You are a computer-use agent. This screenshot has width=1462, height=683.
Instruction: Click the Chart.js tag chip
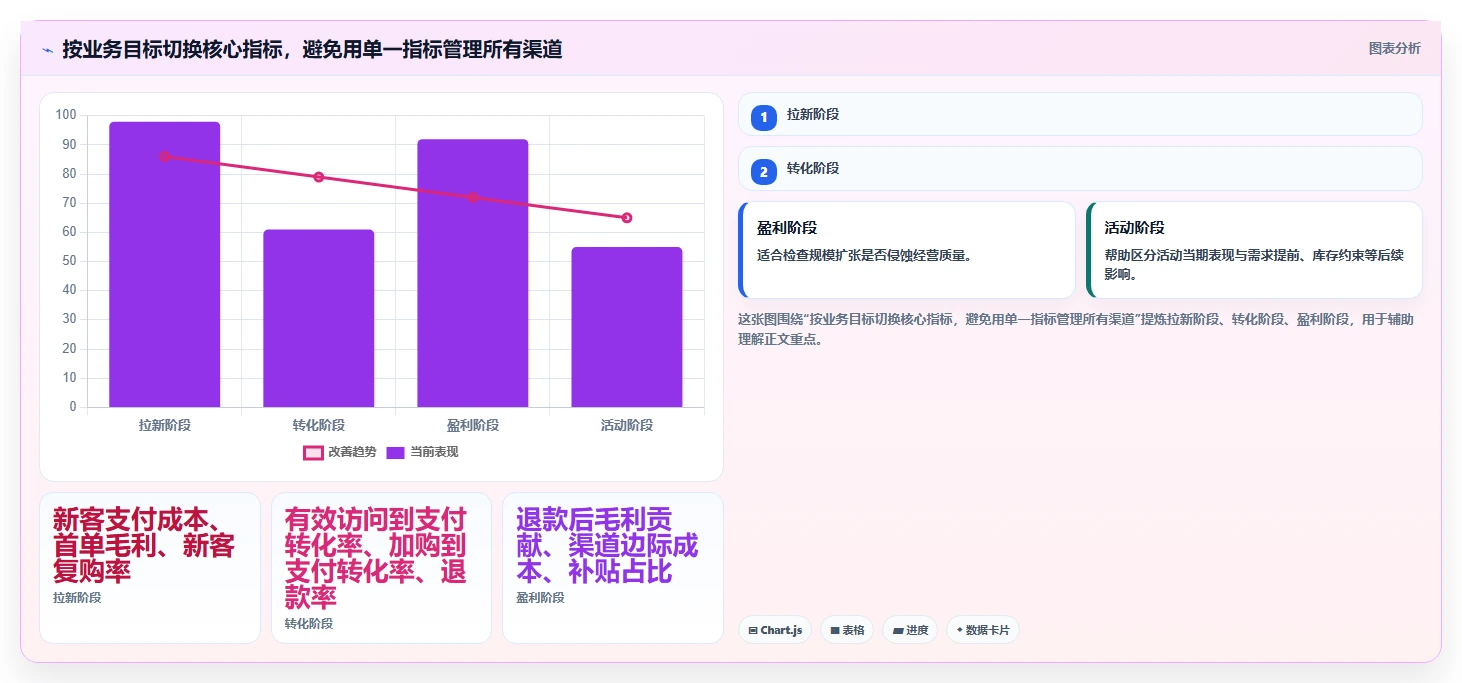pyautogui.click(x=775, y=630)
